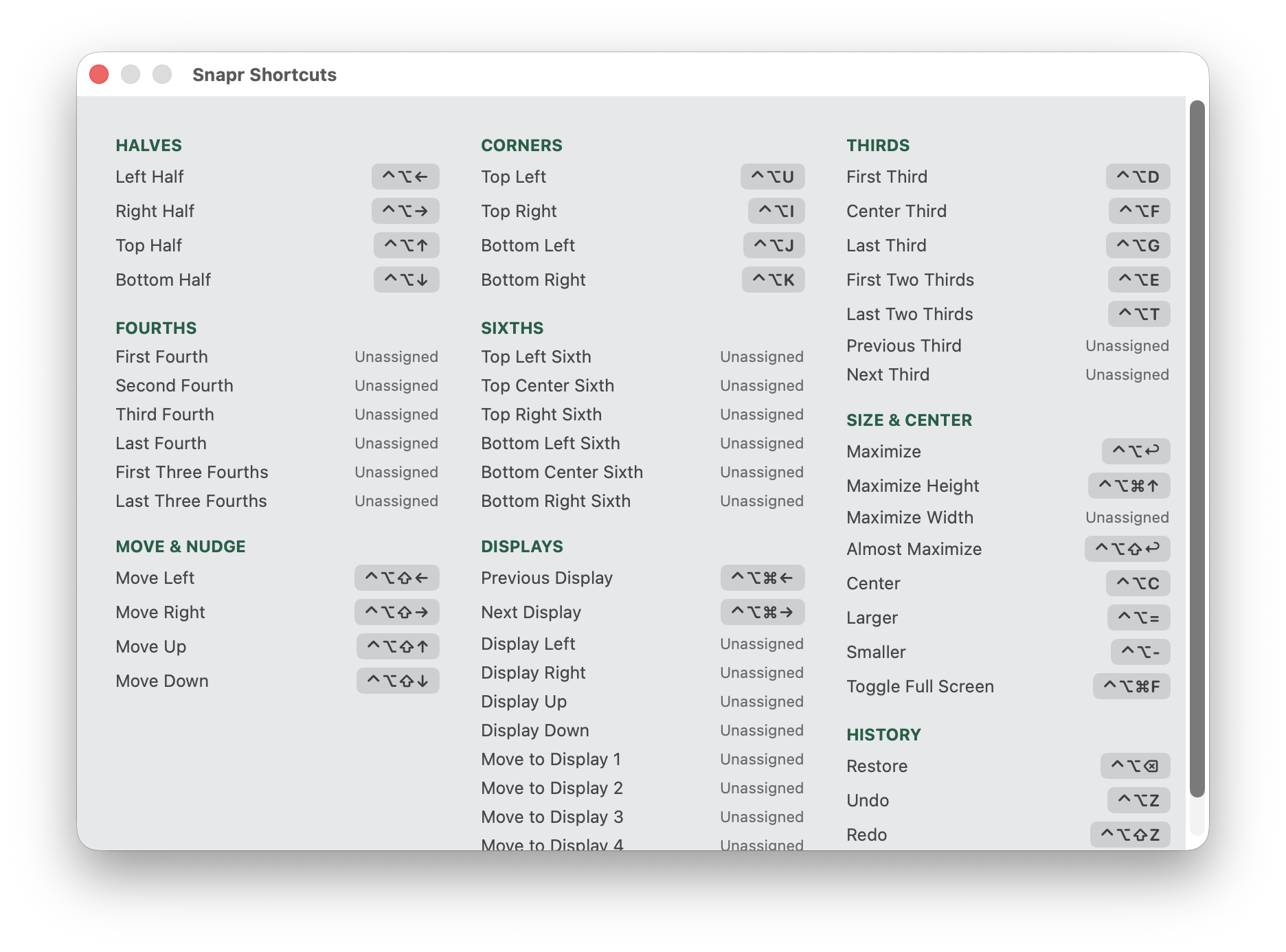Image resolution: width=1286 pixels, height=952 pixels.
Task: Edit the Move Right shortcut
Action: [x=396, y=612]
